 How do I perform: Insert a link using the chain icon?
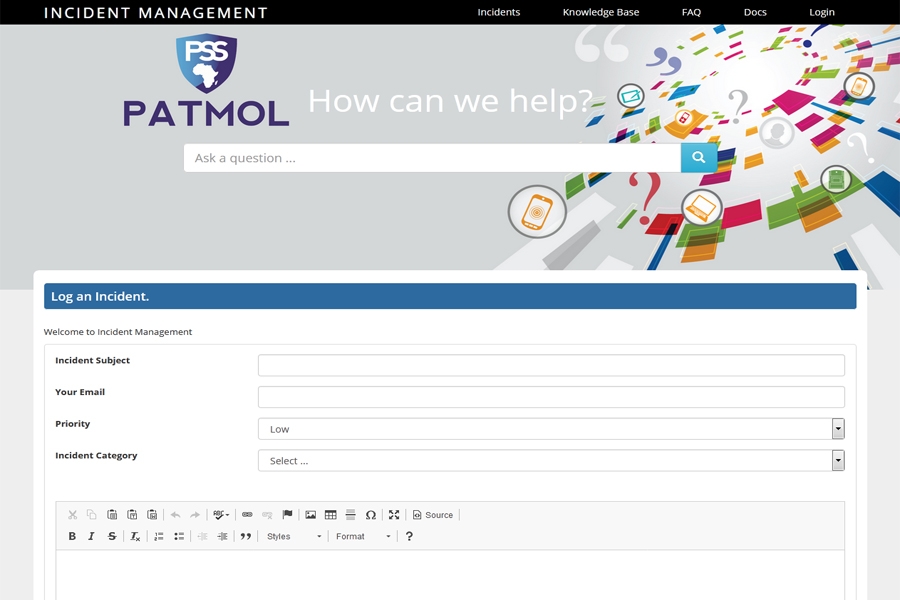(x=247, y=515)
